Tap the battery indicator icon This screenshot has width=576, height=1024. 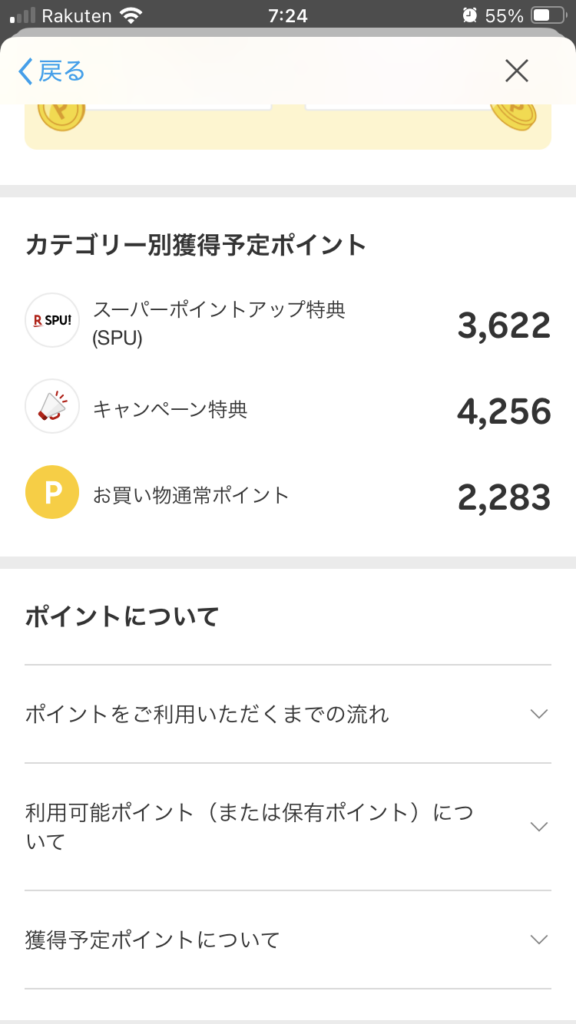point(548,16)
